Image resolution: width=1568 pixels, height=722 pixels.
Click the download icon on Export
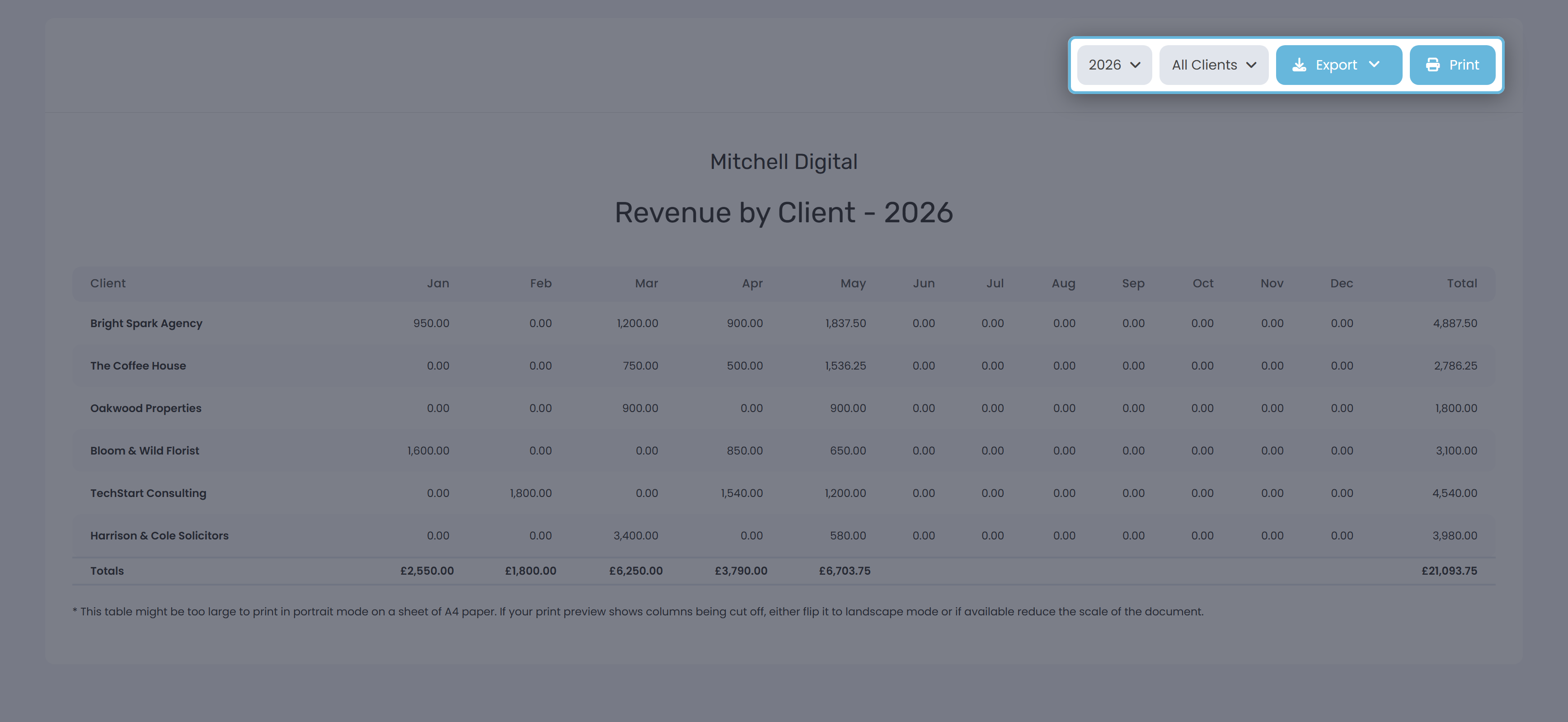click(x=1299, y=65)
